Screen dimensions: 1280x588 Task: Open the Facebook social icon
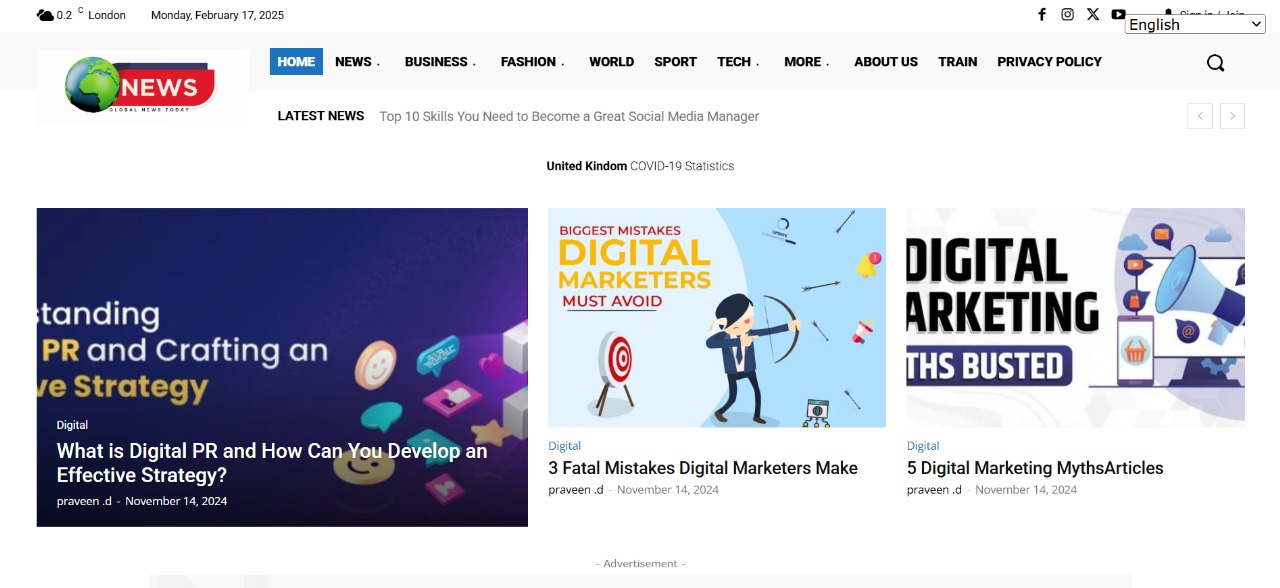tap(1042, 14)
